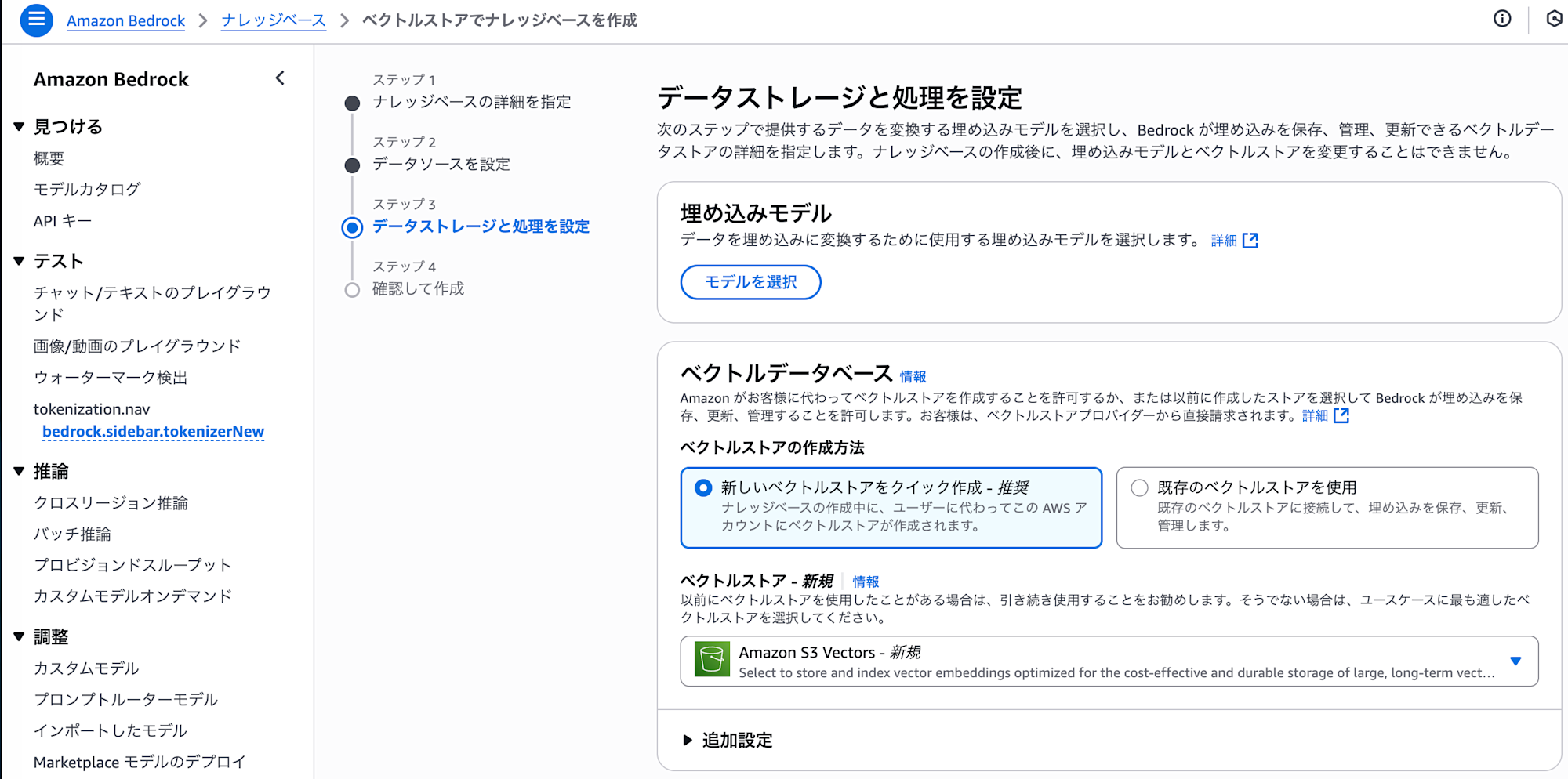Open the recent activity icon top right

1553,19
